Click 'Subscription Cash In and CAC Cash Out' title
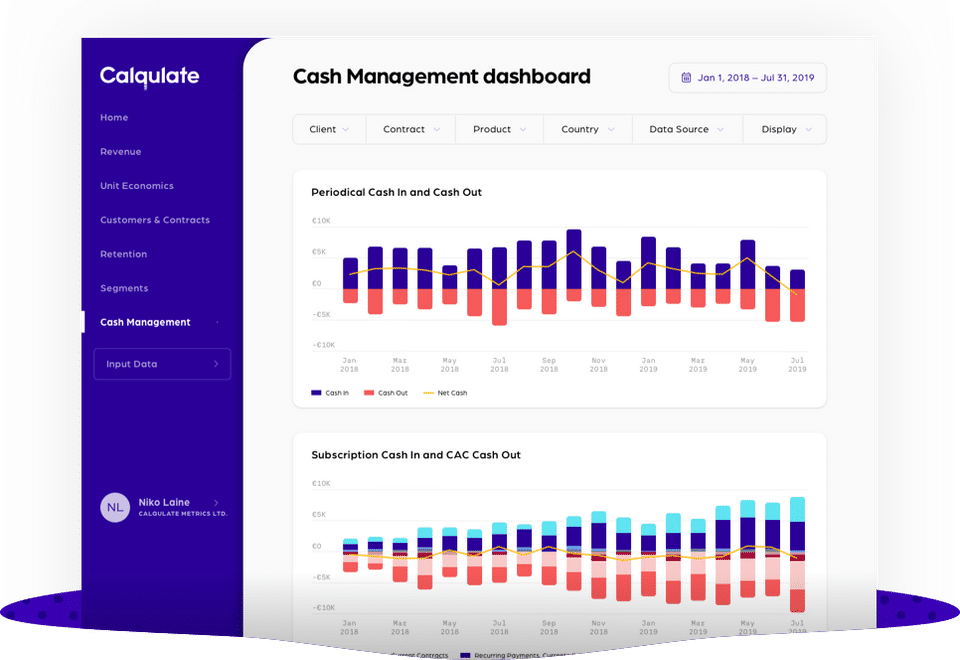 [x=416, y=455]
